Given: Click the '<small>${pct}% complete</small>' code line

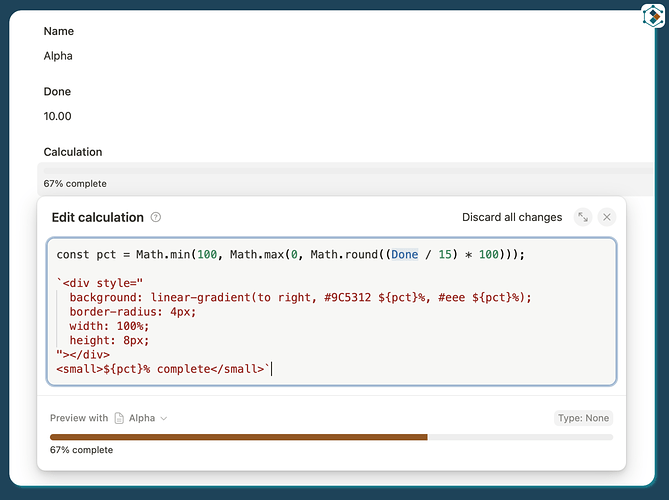Looking at the screenshot, I should coord(163,369).
